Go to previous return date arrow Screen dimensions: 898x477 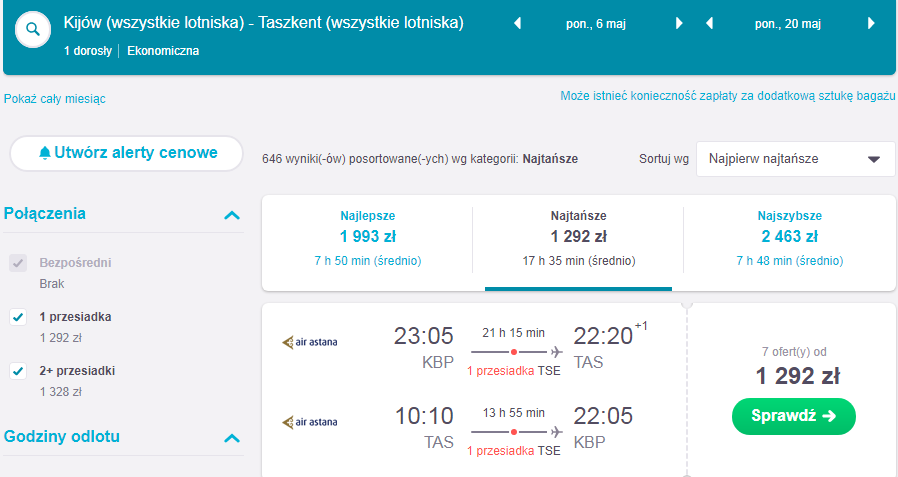710,23
